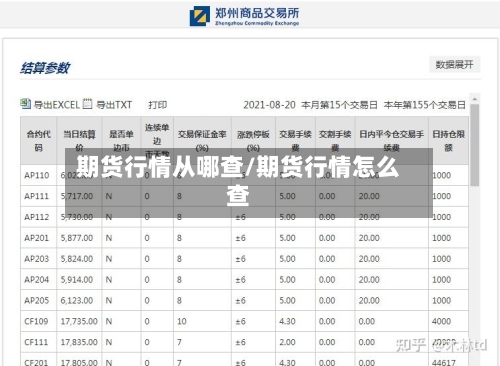This screenshot has width=500, height=366.
Task: Click the 本年第155个交易日 text
Action: (424, 105)
